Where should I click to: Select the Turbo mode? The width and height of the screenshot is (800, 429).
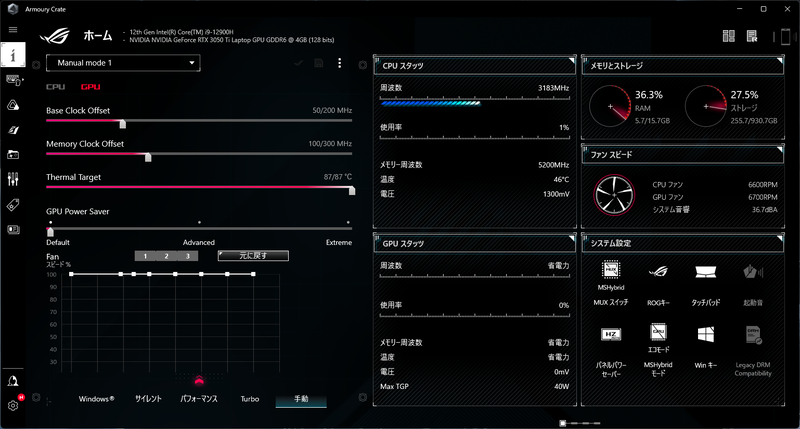(250, 399)
